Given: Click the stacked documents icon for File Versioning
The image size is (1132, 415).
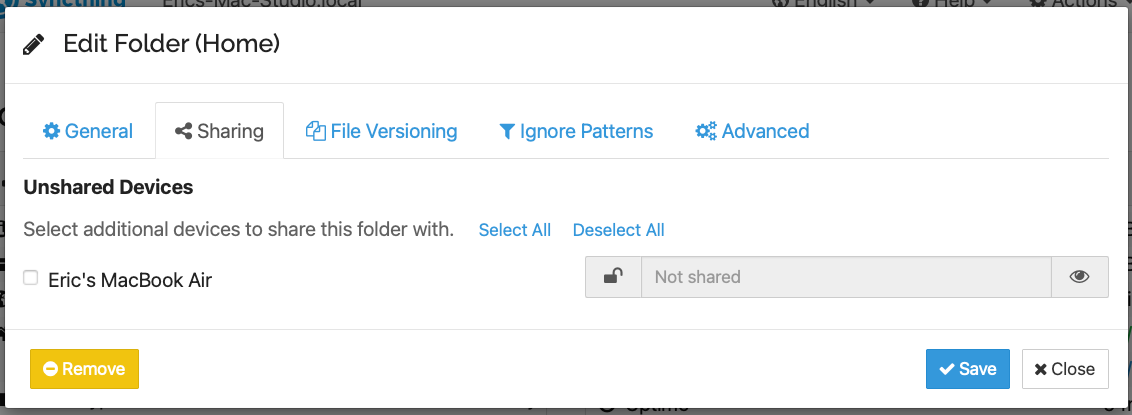Looking at the screenshot, I should point(315,131).
